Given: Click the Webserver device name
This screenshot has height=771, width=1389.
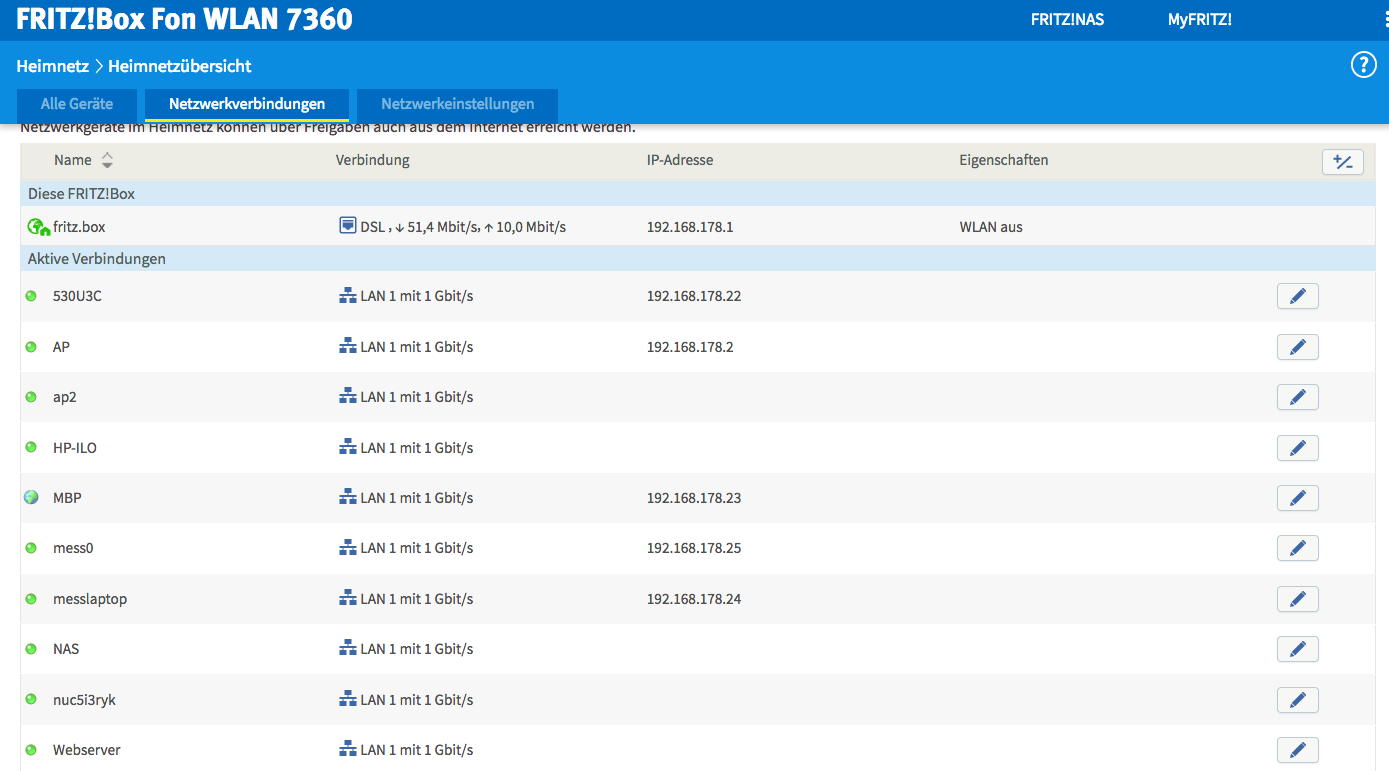Looking at the screenshot, I should pyautogui.click(x=87, y=750).
